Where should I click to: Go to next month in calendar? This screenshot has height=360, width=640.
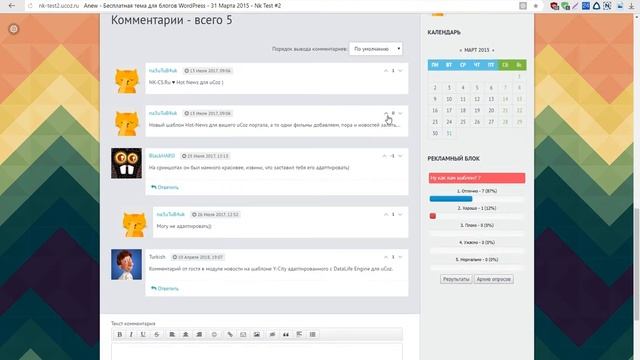point(493,50)
